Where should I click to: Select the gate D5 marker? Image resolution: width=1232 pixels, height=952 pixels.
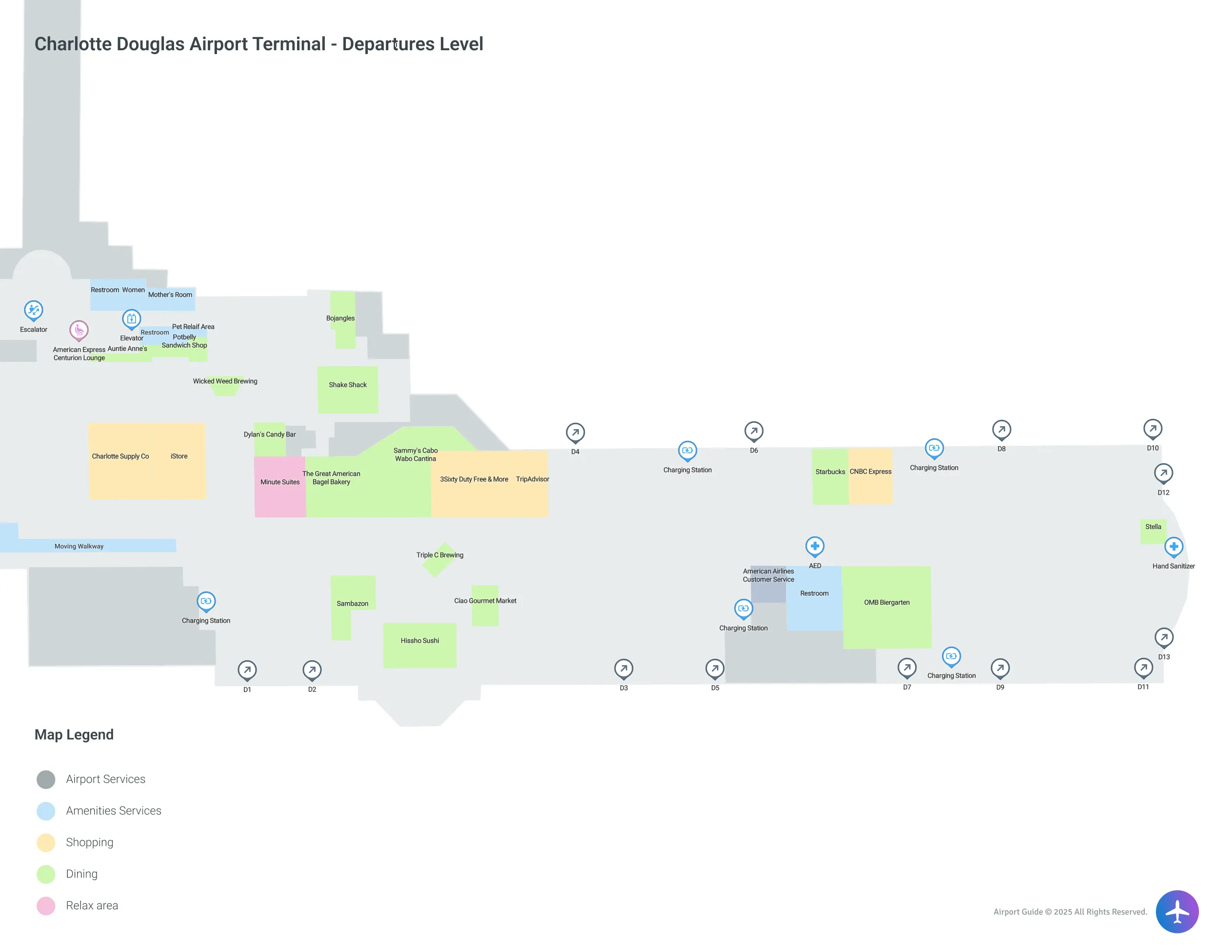pos(715,670)
